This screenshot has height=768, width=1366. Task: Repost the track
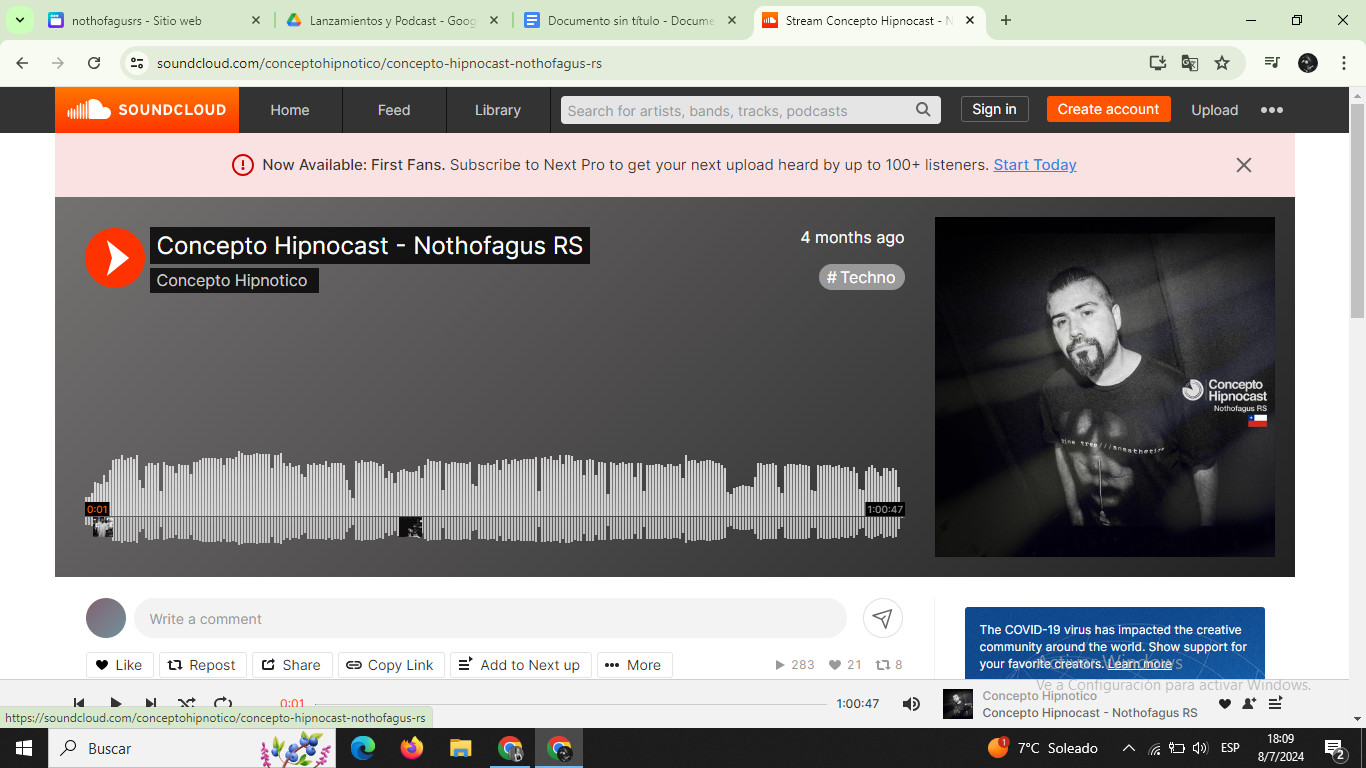201,665
